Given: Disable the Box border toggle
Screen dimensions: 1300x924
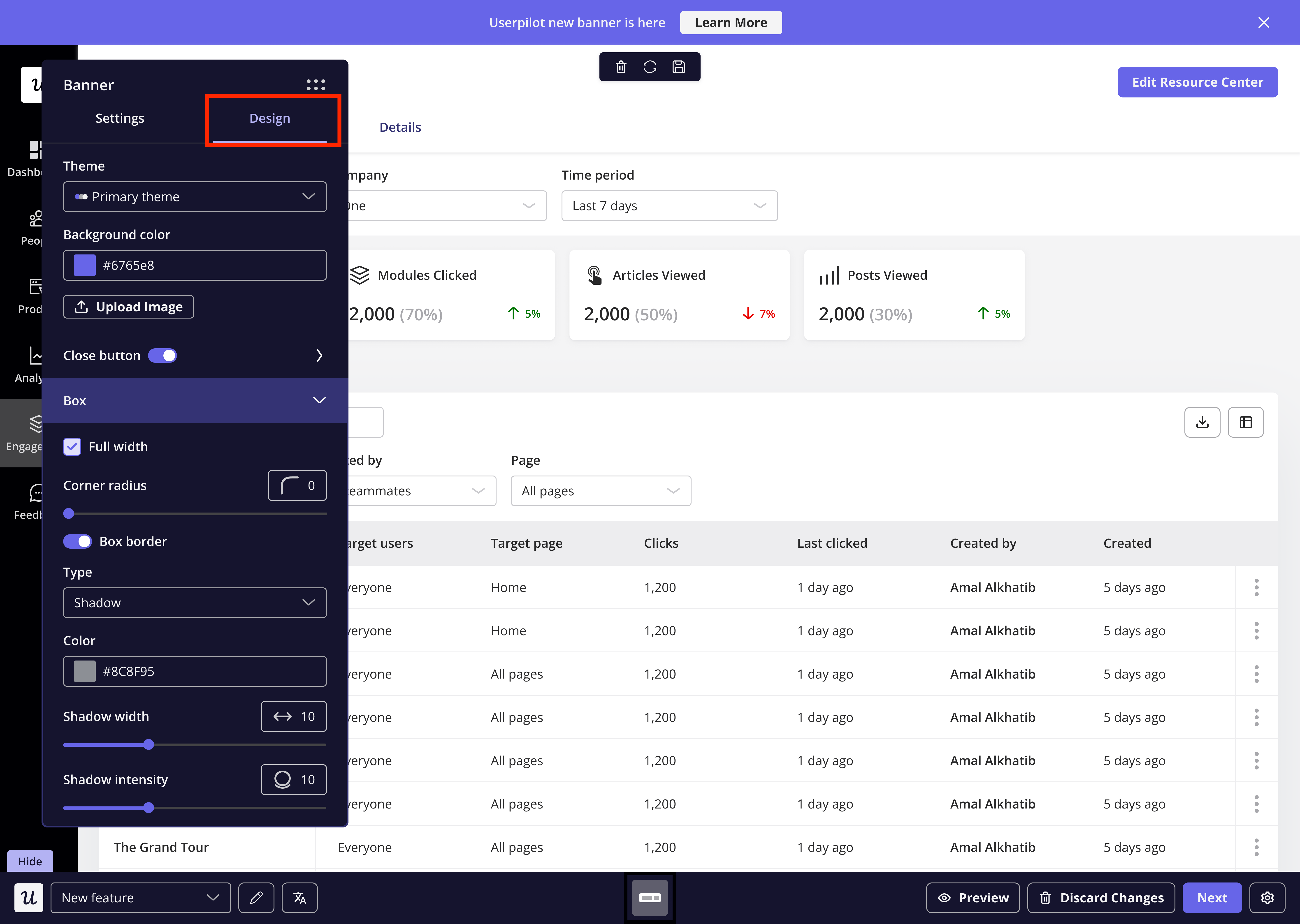Looking at the screenshot, I should (x=77, y=541).
